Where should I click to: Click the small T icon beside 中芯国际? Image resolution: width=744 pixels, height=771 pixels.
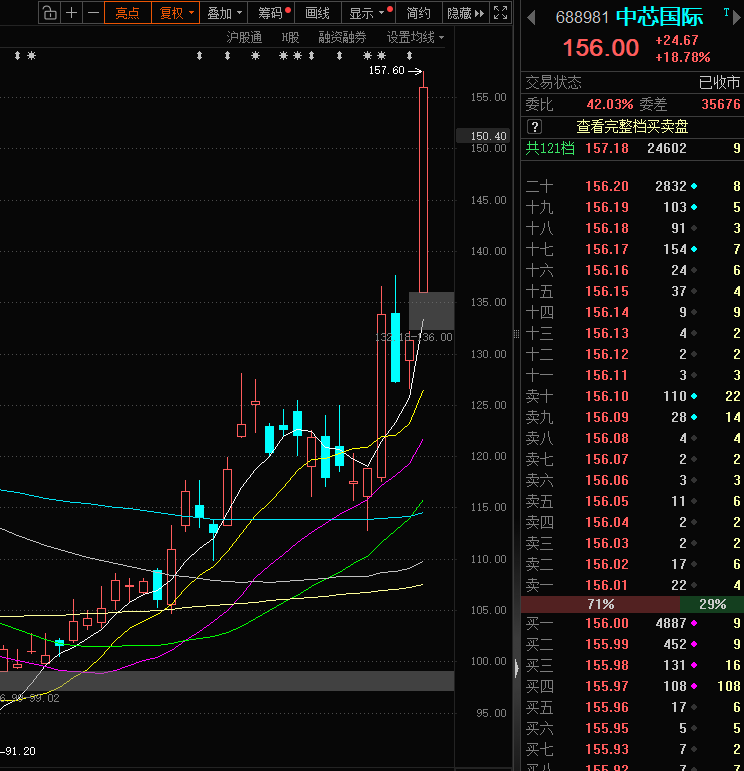[x=726, y=13]
